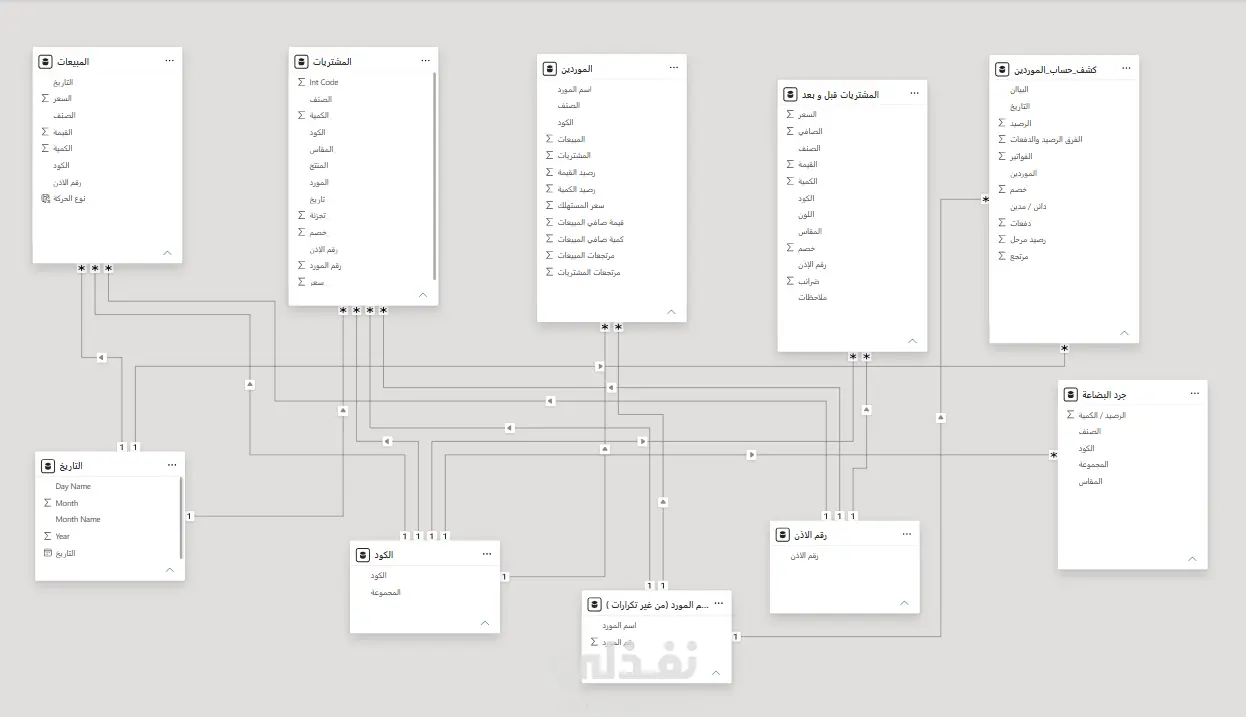Viewport: 1246px width, 717px height.
Task: Click the table icon of الموردين card
Action: 549,69
